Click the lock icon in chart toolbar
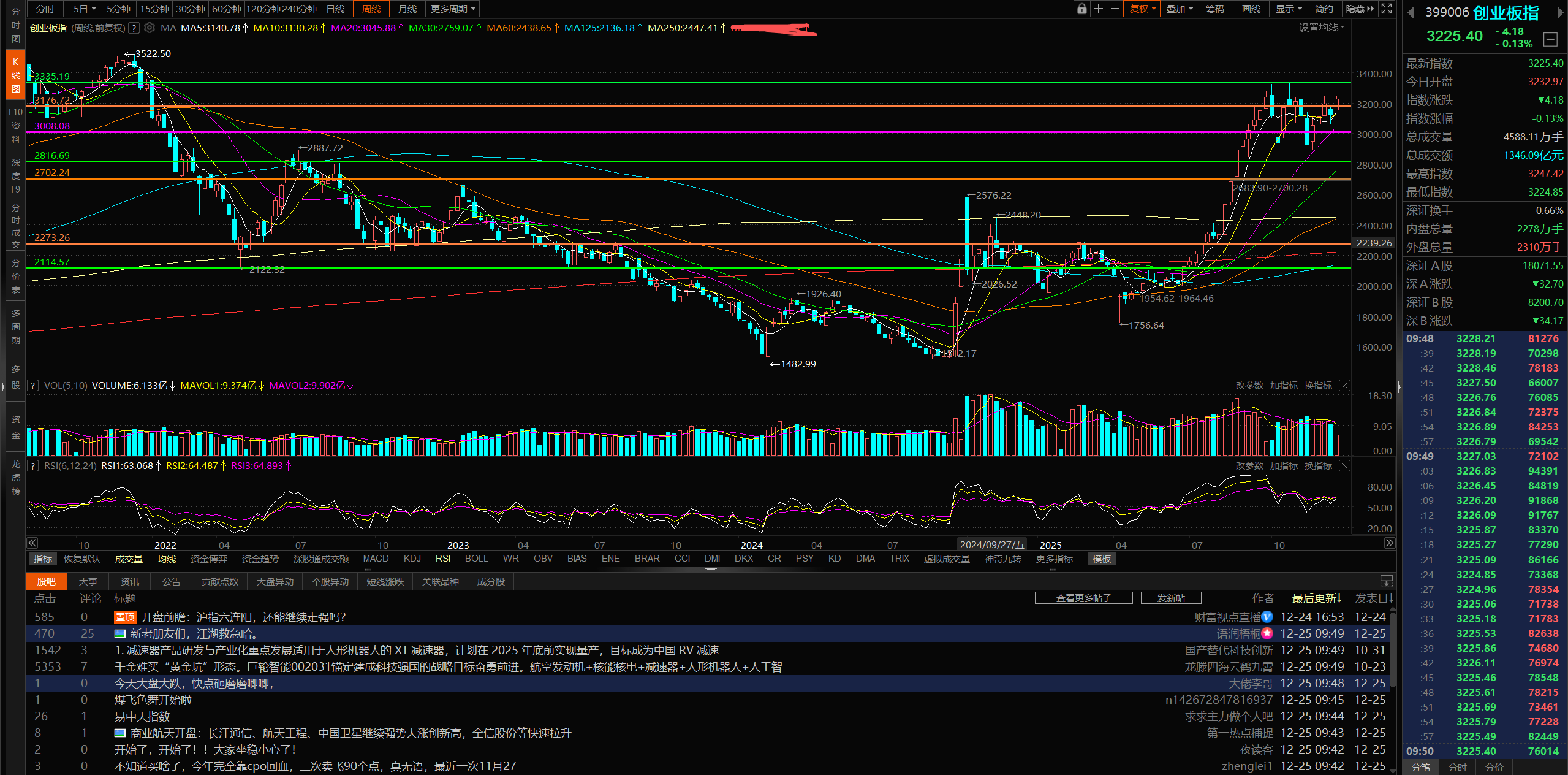This screenshot has width=1568, height=775. 1082,9
